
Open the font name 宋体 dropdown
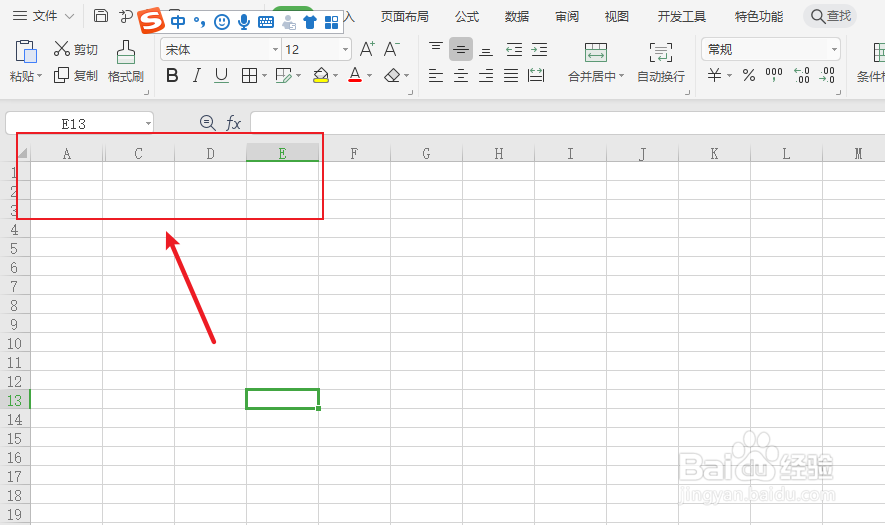click(275, 50)
